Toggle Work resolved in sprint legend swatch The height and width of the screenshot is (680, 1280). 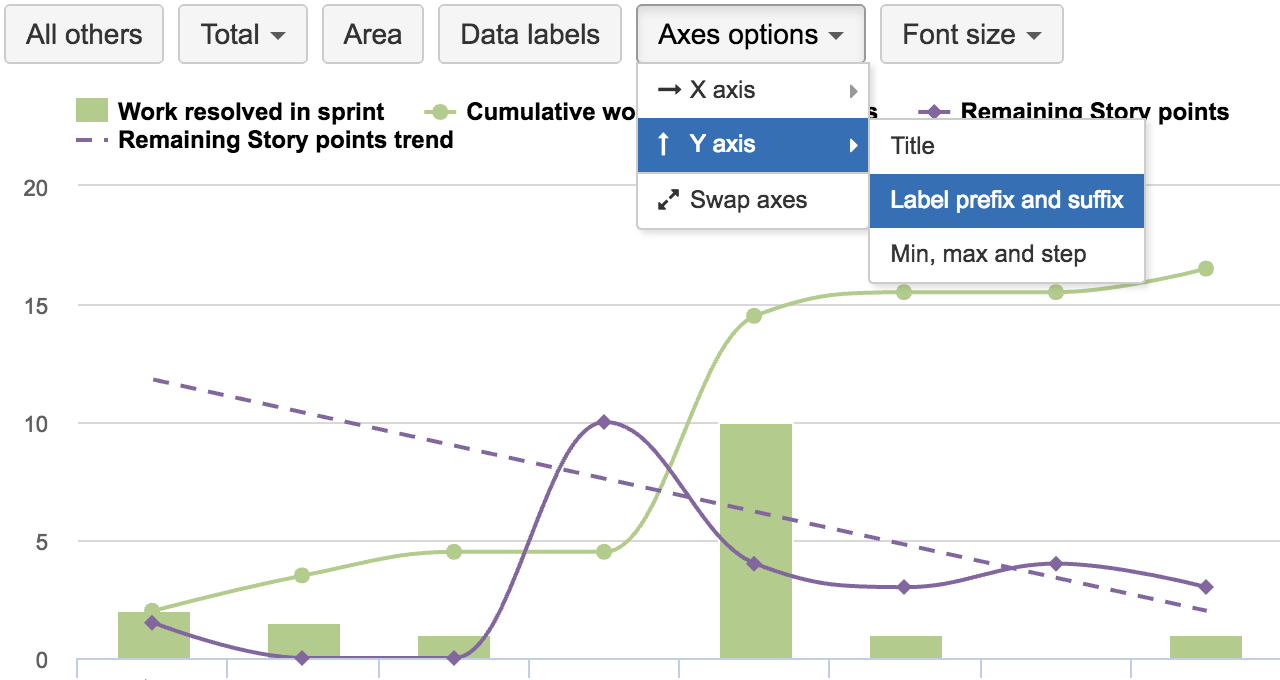click(x=92, y=111)
